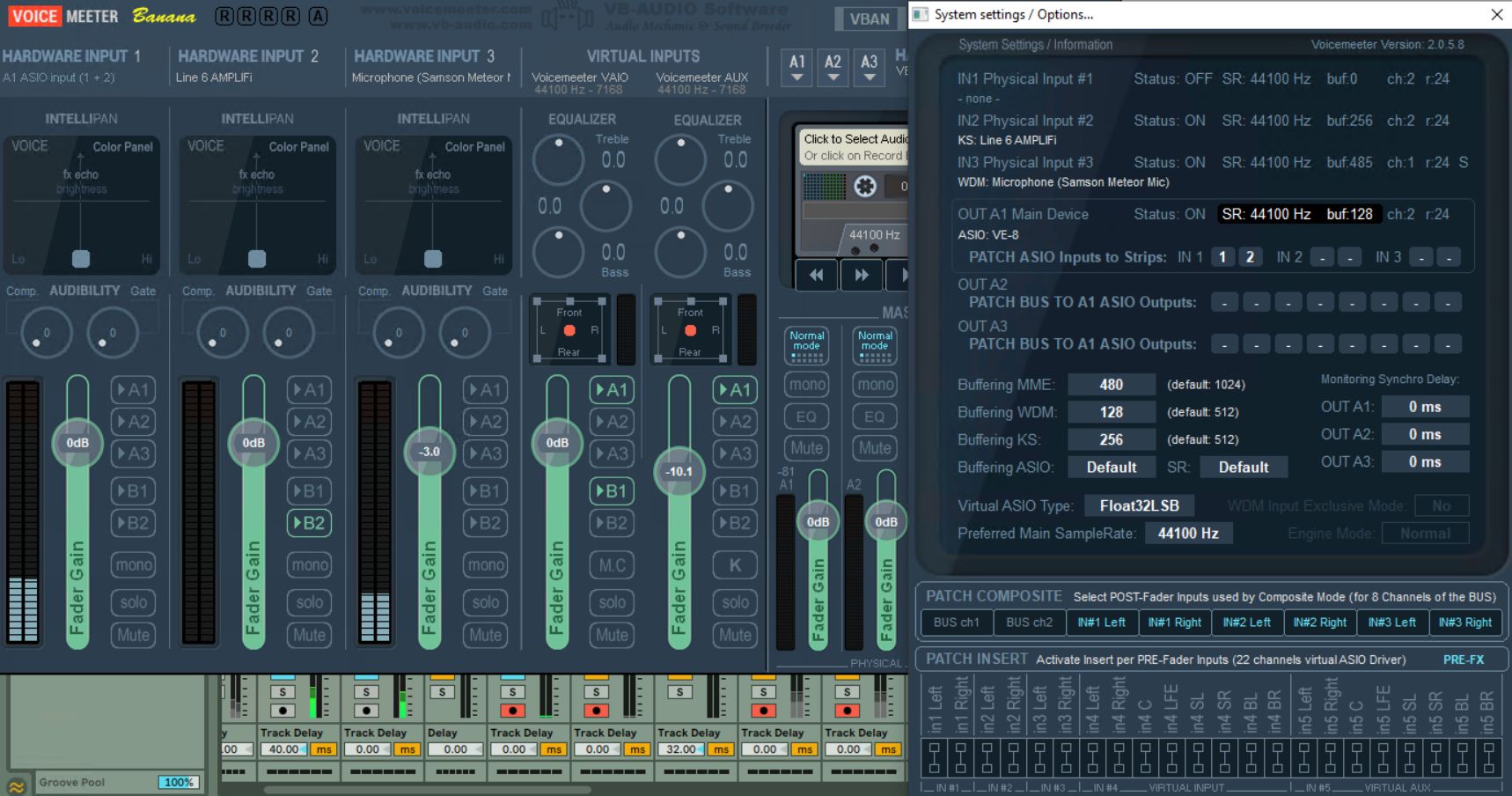The height and width of the screenshot is (796, 1512).
Task: Toggle ms unit on 40.00 Track Delay
Action: coord(324,749)
